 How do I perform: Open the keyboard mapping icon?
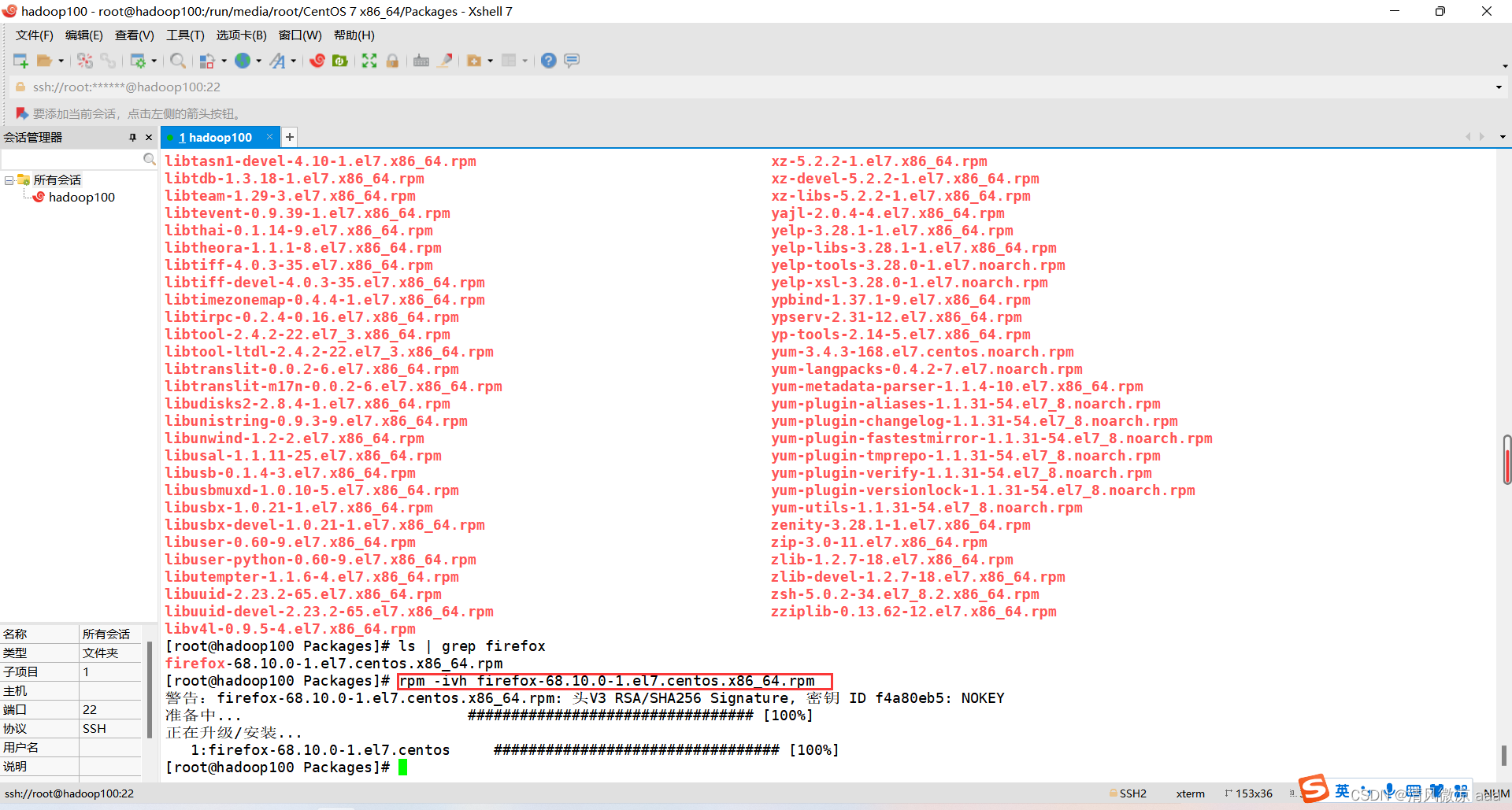421,61
